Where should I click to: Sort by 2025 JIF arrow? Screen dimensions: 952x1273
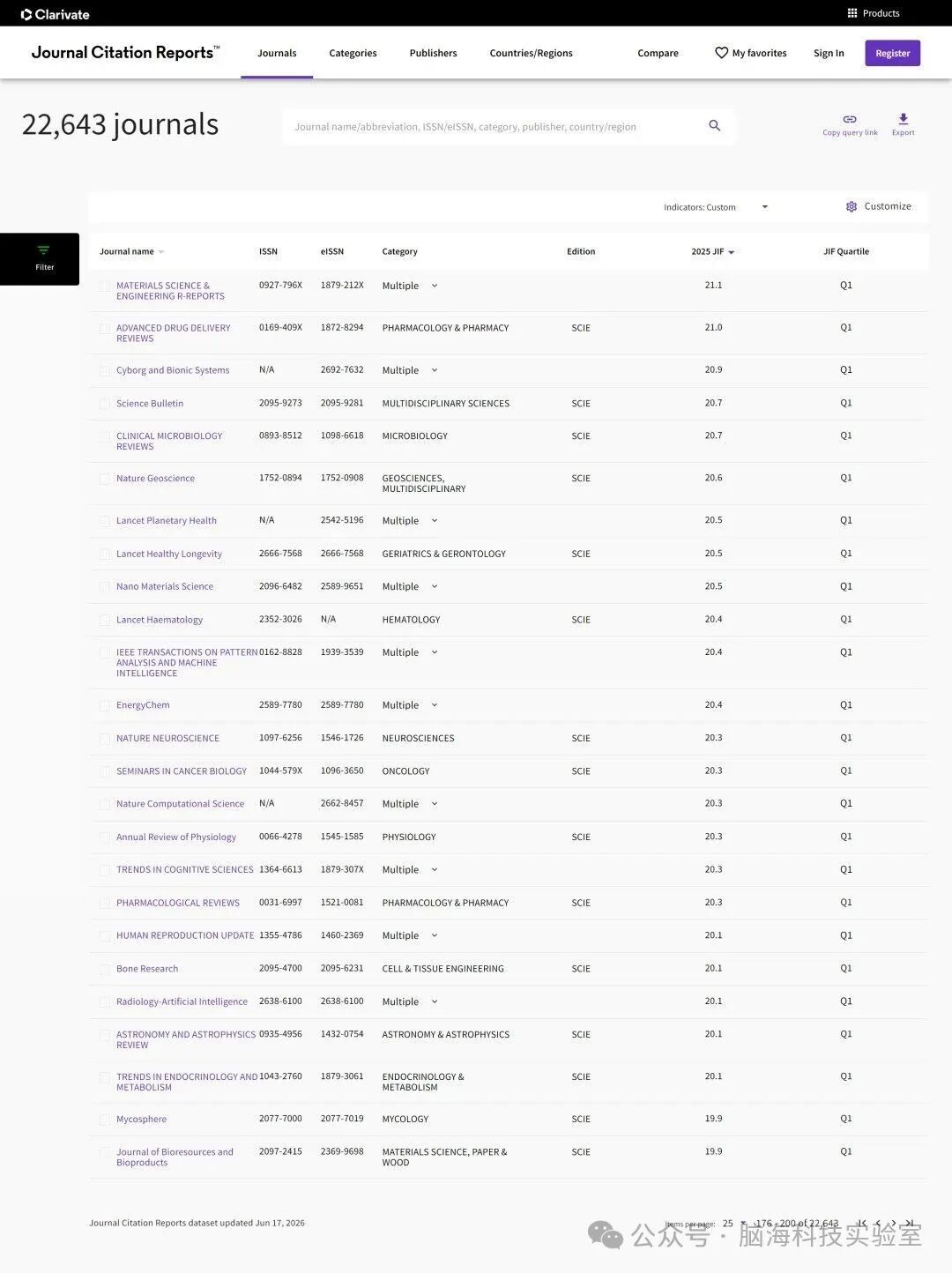[732, 252]
